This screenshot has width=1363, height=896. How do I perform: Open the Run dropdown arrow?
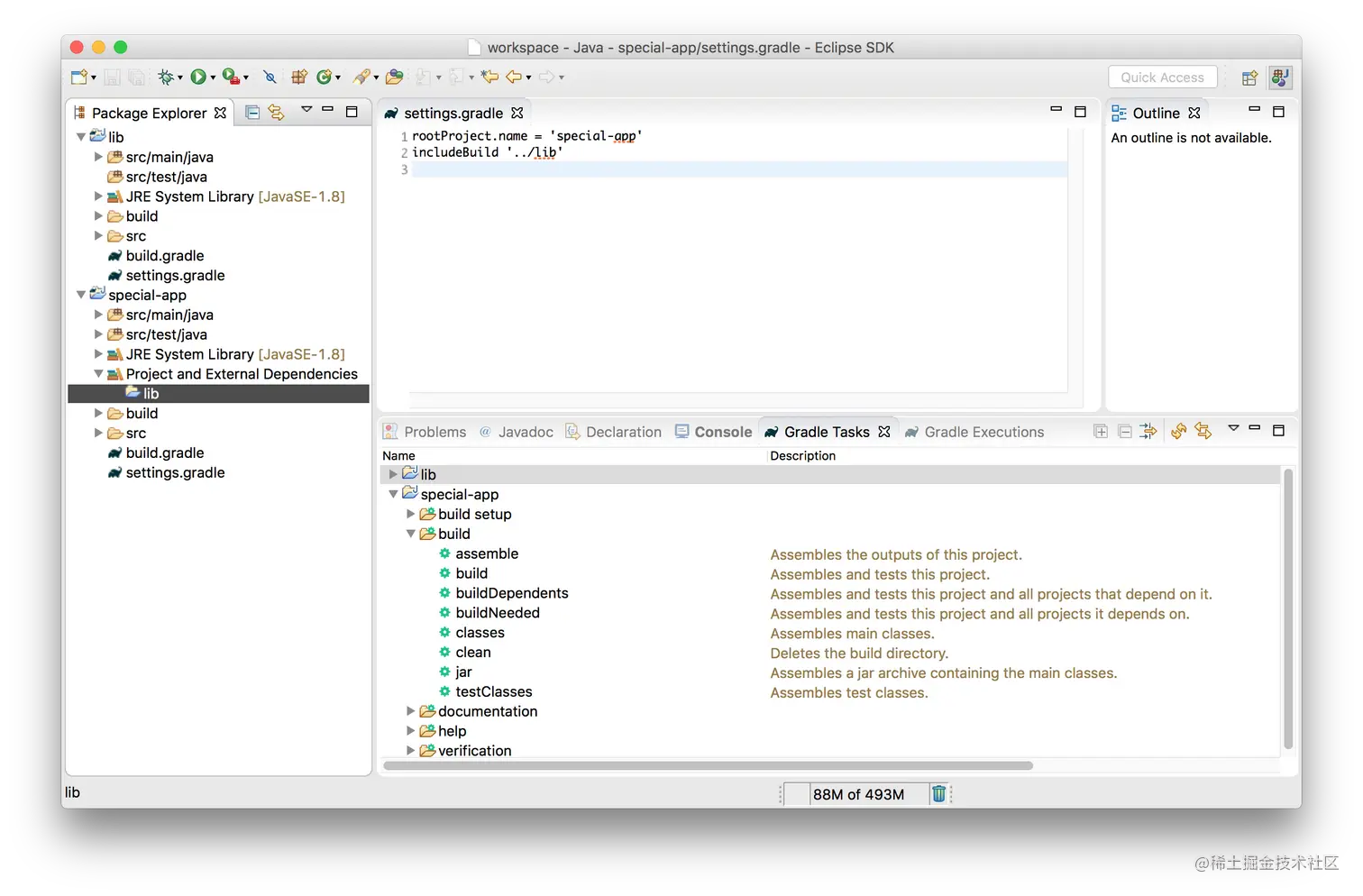point(213,78)
